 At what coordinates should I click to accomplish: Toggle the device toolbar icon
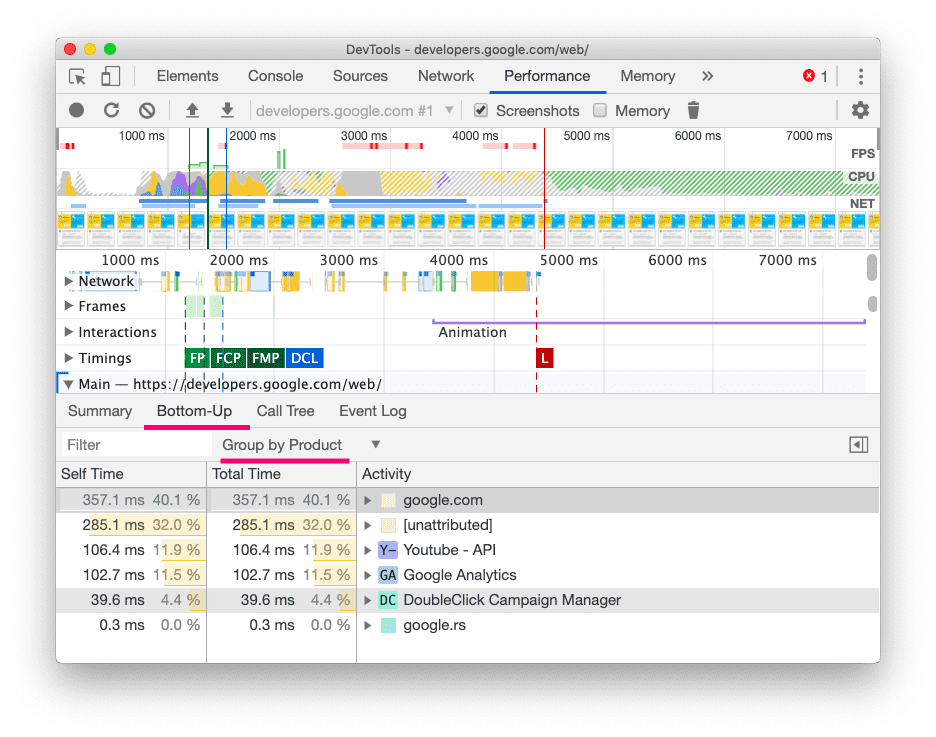tap(110, 77)
